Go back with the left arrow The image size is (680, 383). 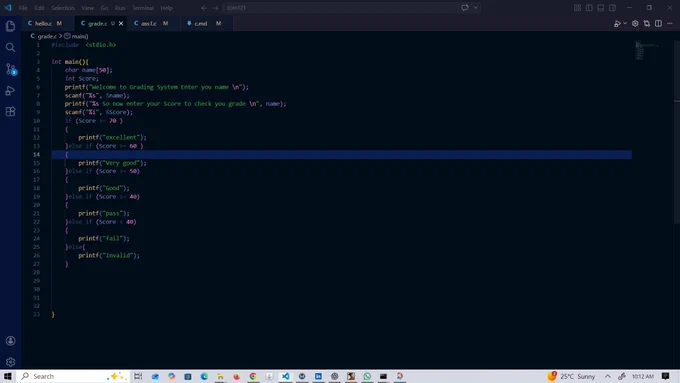[x=204, y=8]
